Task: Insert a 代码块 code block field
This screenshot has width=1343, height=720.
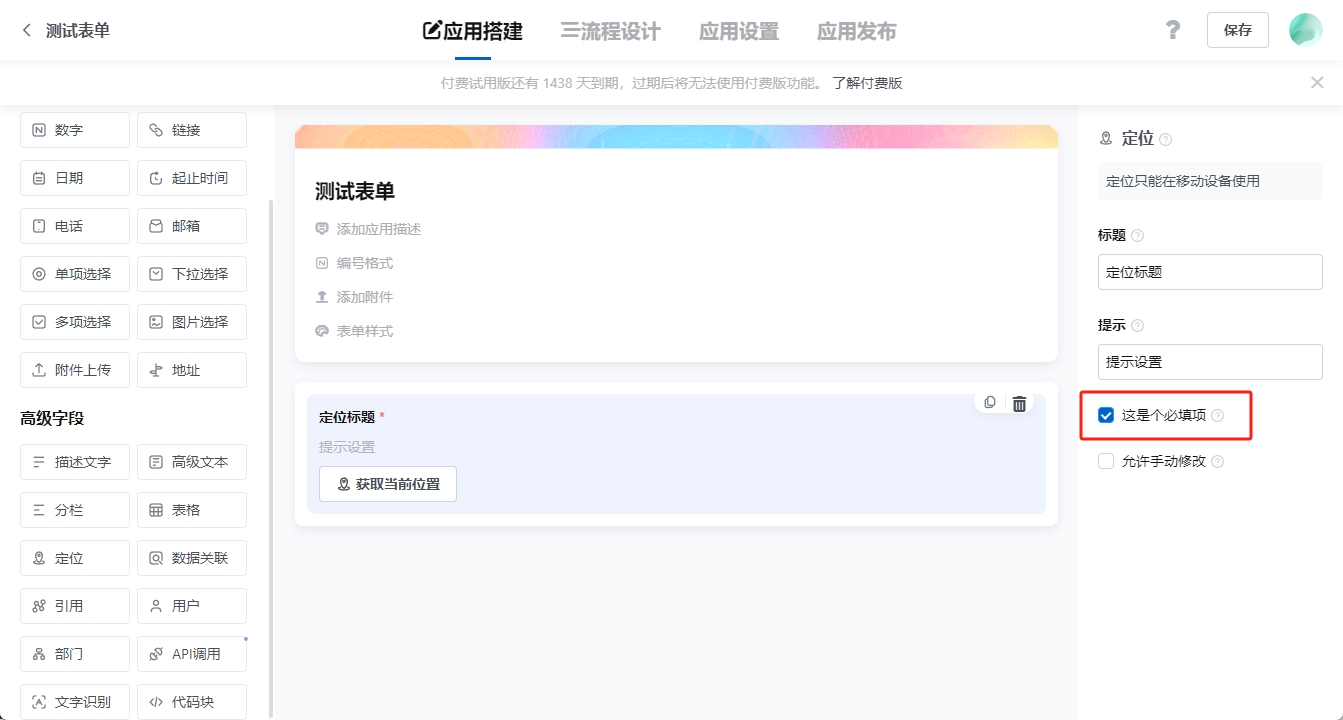Action: pos(191,701)
